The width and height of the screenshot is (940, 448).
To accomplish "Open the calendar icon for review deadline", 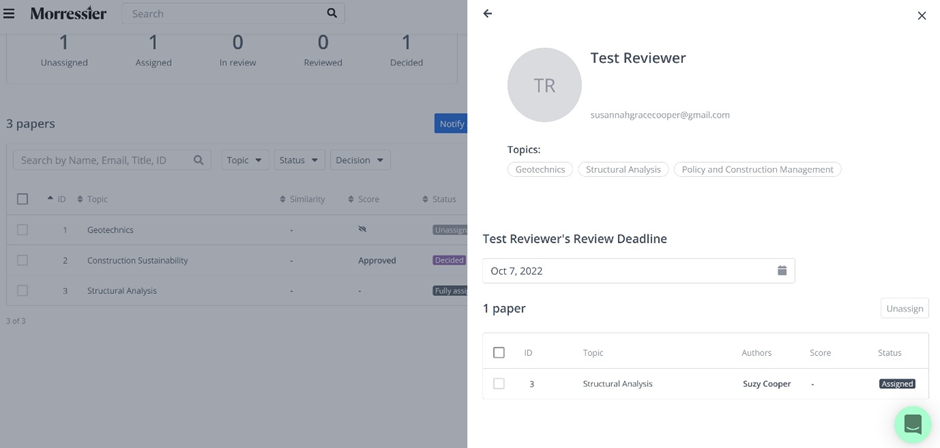I will [x=782, y=270].
